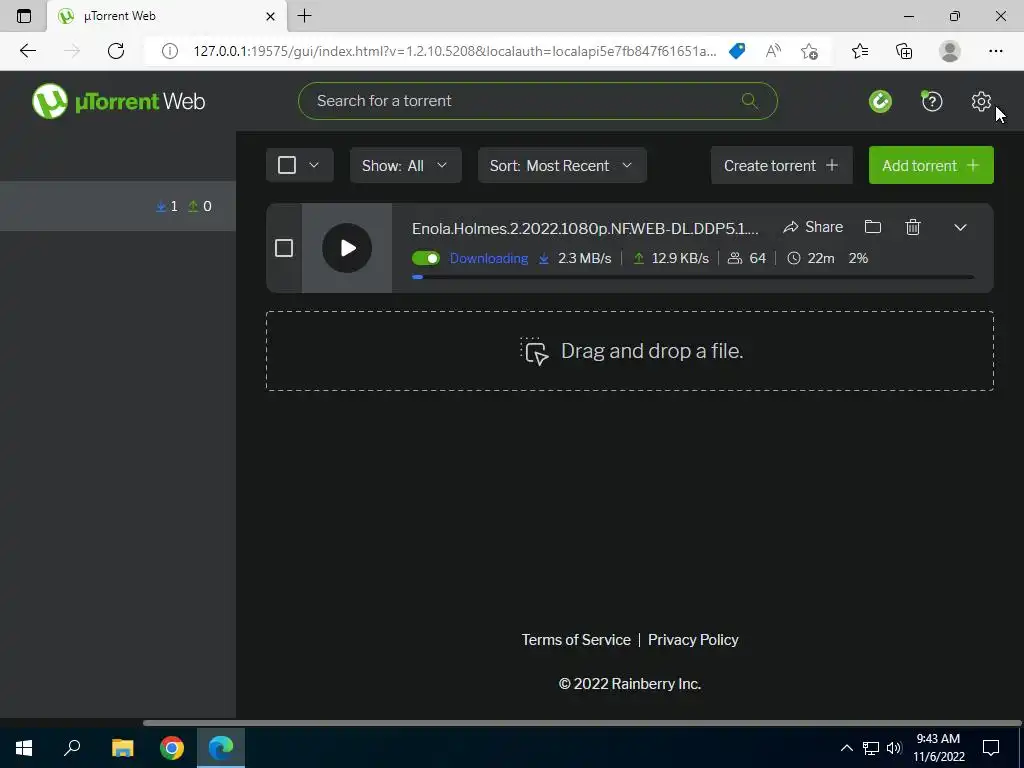This screenshot has width=1024, height=768.
Task: Open File Explorer from taskbar
Action: coord(122,748)
